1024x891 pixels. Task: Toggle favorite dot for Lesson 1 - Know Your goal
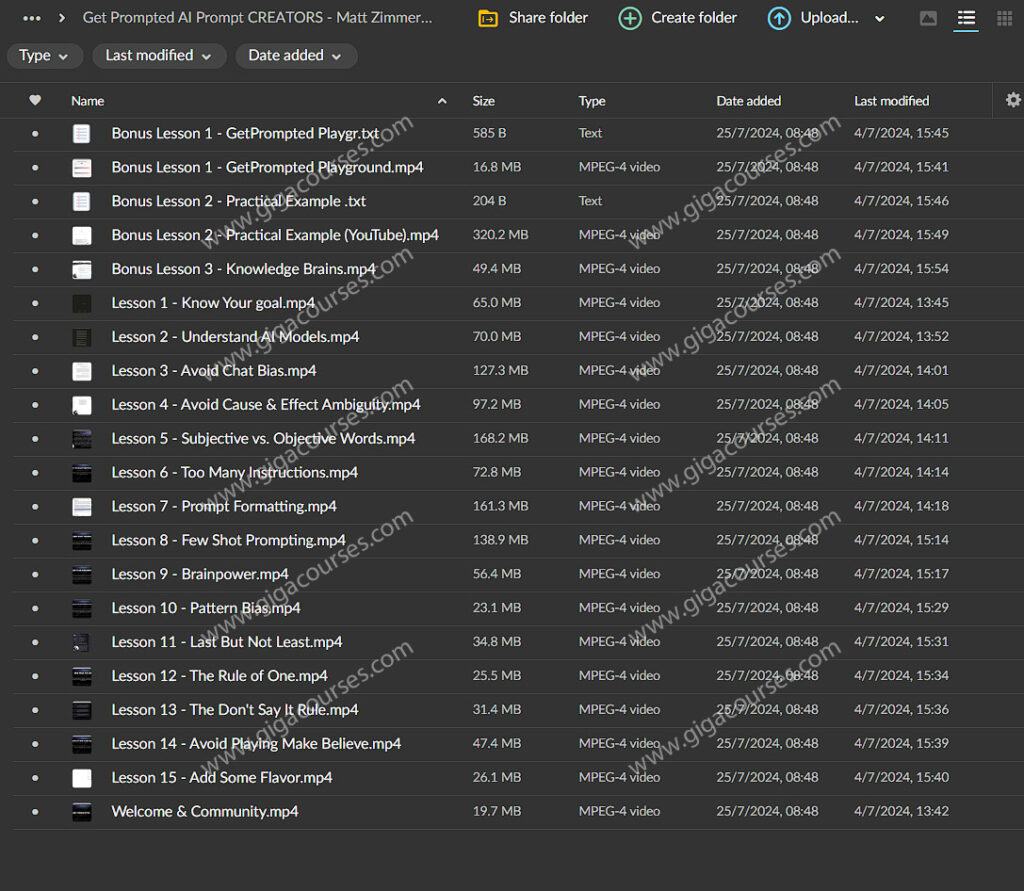click(x=36, y=303)
